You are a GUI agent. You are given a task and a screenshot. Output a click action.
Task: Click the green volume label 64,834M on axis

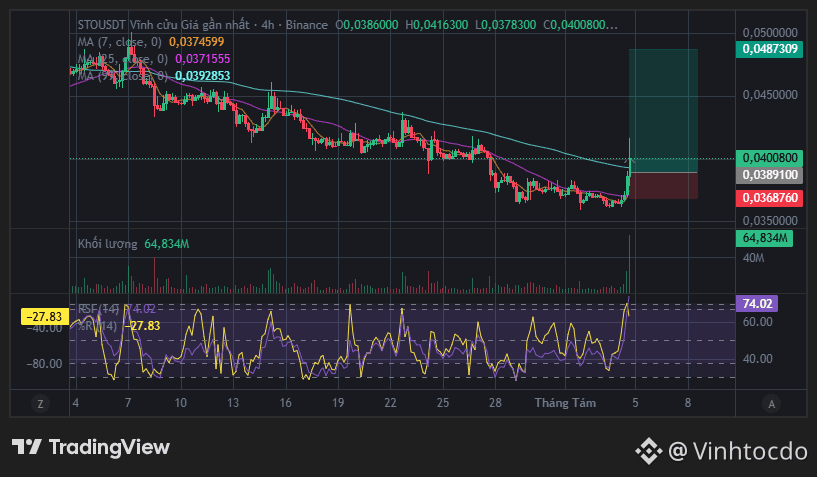click(x=764, y=238)
